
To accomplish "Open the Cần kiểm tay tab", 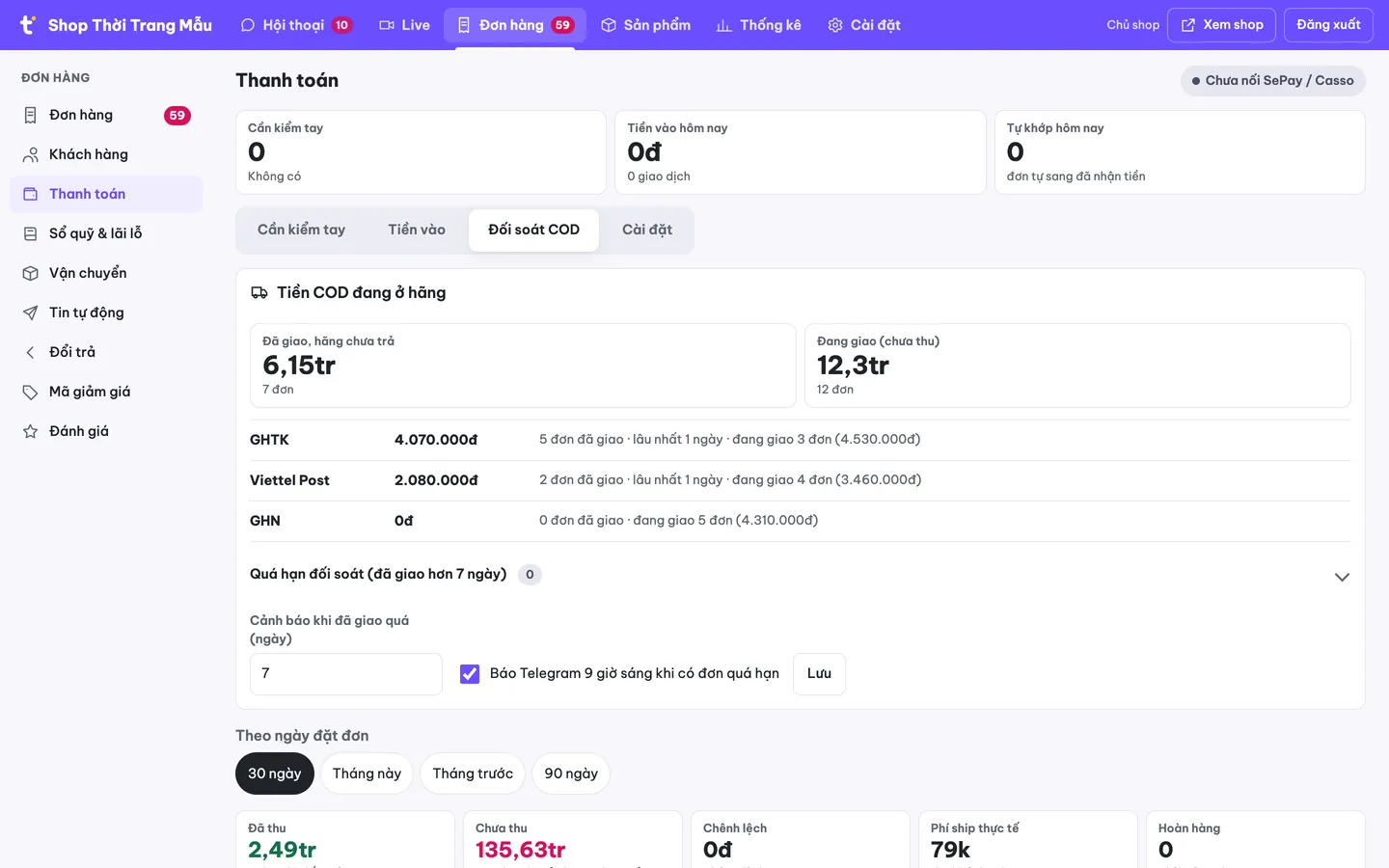I will tap(301, 231).
